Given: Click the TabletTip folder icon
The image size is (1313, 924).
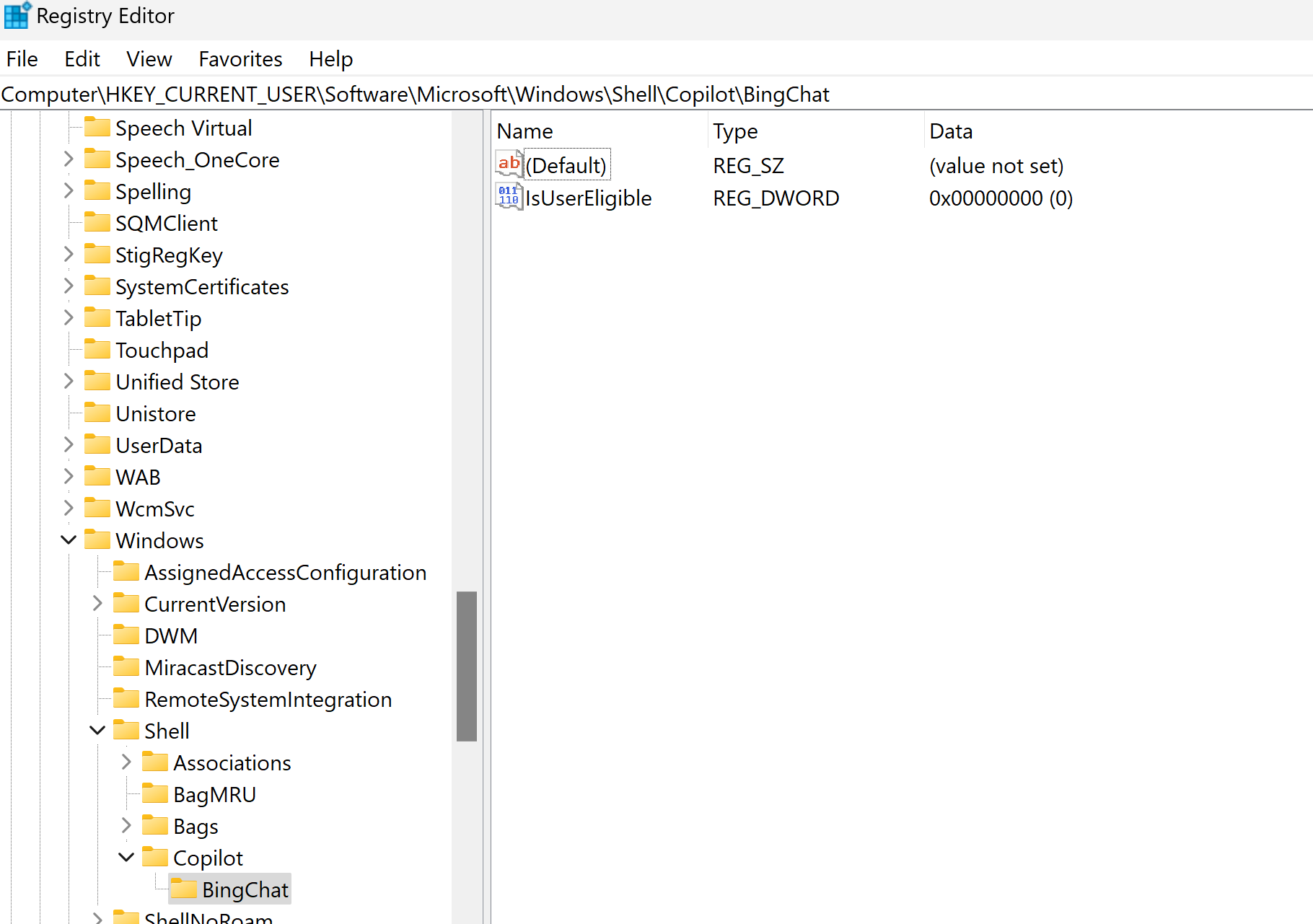Looking at the screenshot, I should tap(97, 318).
